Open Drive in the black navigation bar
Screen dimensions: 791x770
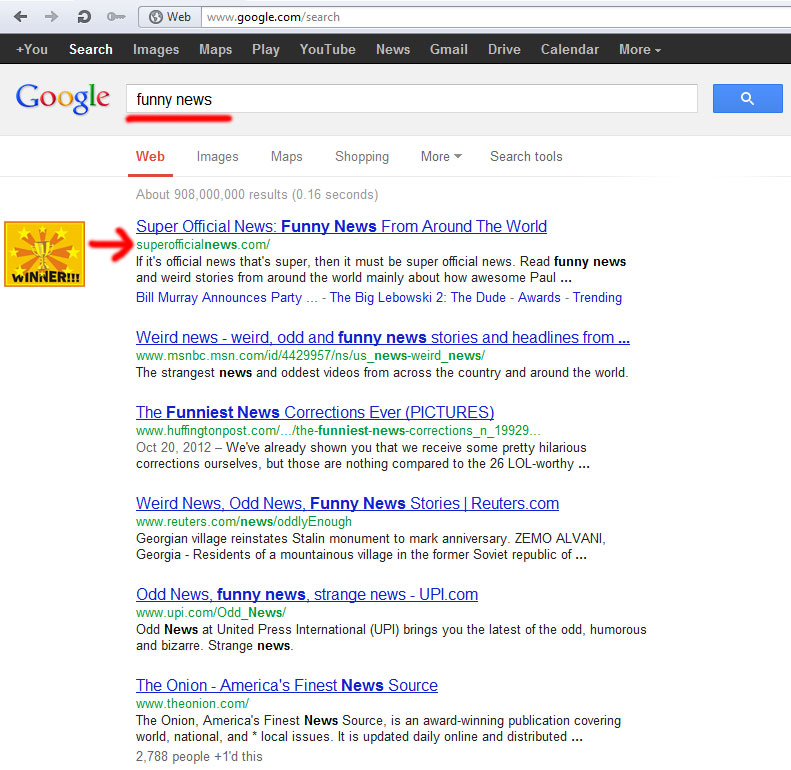(504, 49)
